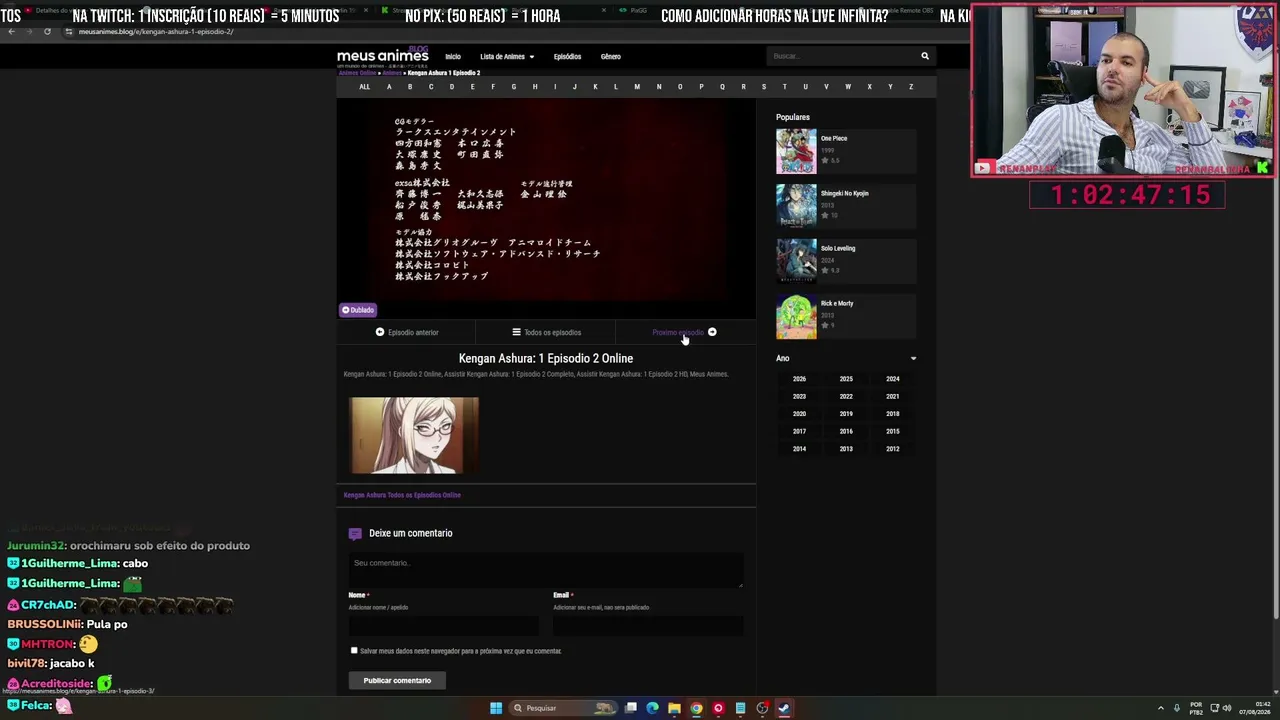Click the Animes breadcrumb link

pos(392,73)
